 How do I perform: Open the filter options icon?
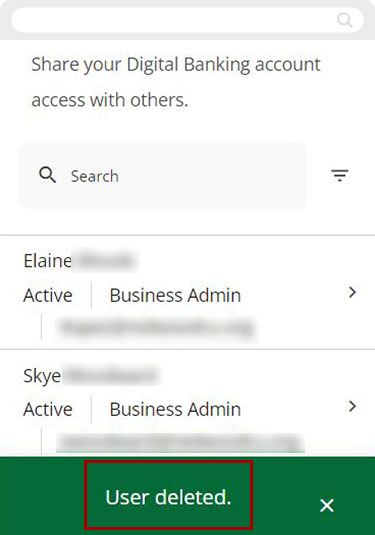pyautogui.click(x=340, y=175)
